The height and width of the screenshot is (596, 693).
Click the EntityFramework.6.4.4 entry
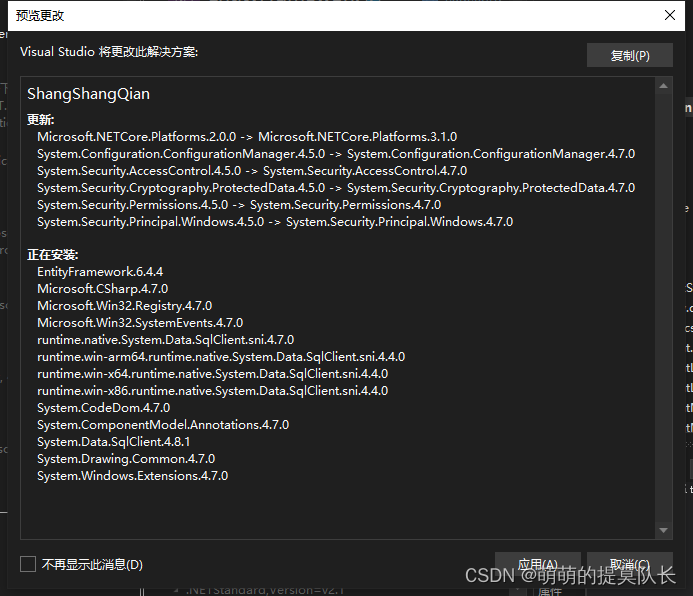(x=100, y=272)
